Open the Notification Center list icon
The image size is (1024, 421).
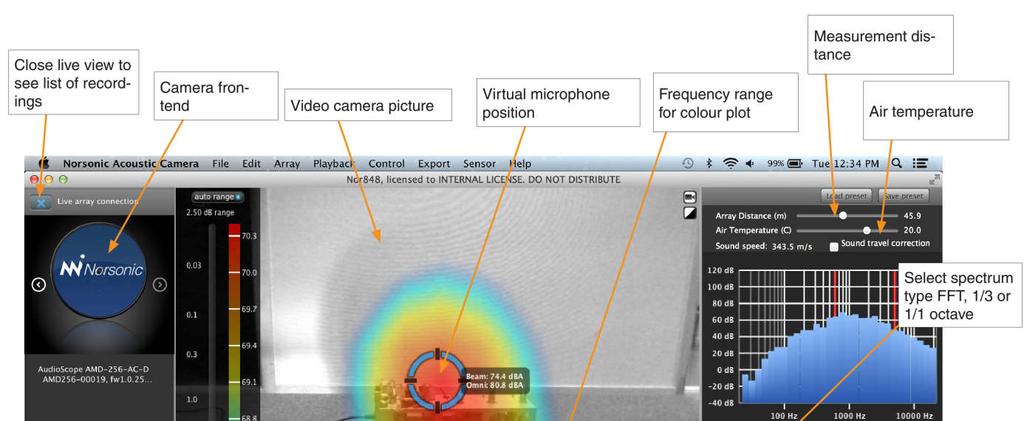pos(920,164)
